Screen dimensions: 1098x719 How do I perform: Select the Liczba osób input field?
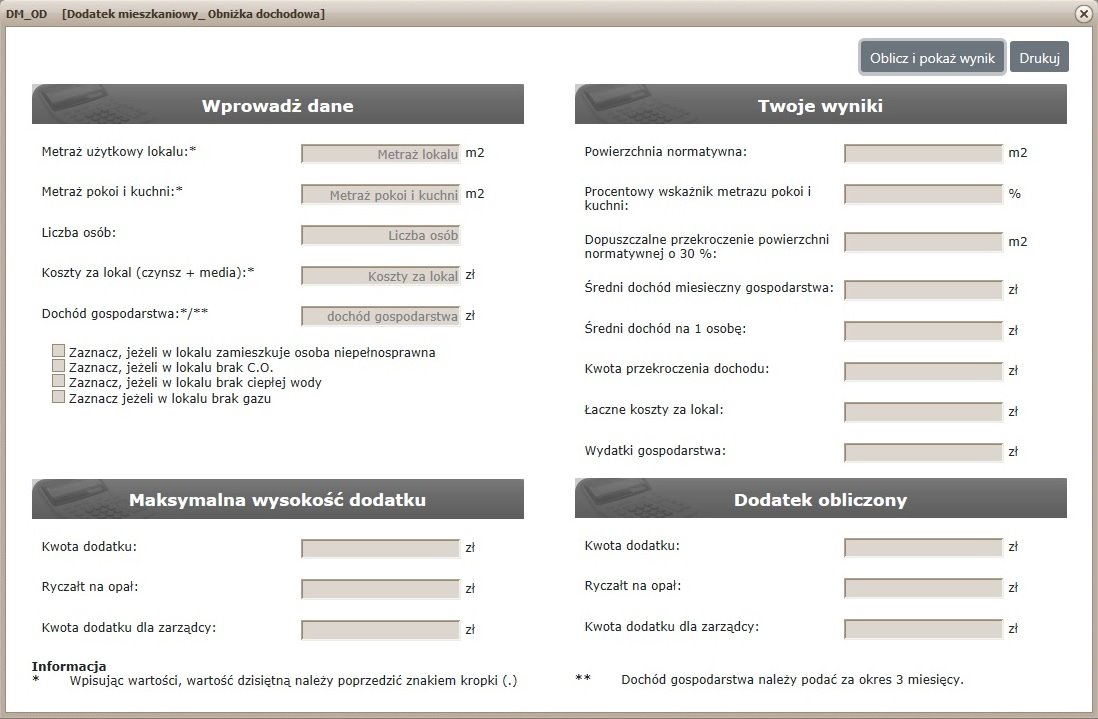point(380,235)
